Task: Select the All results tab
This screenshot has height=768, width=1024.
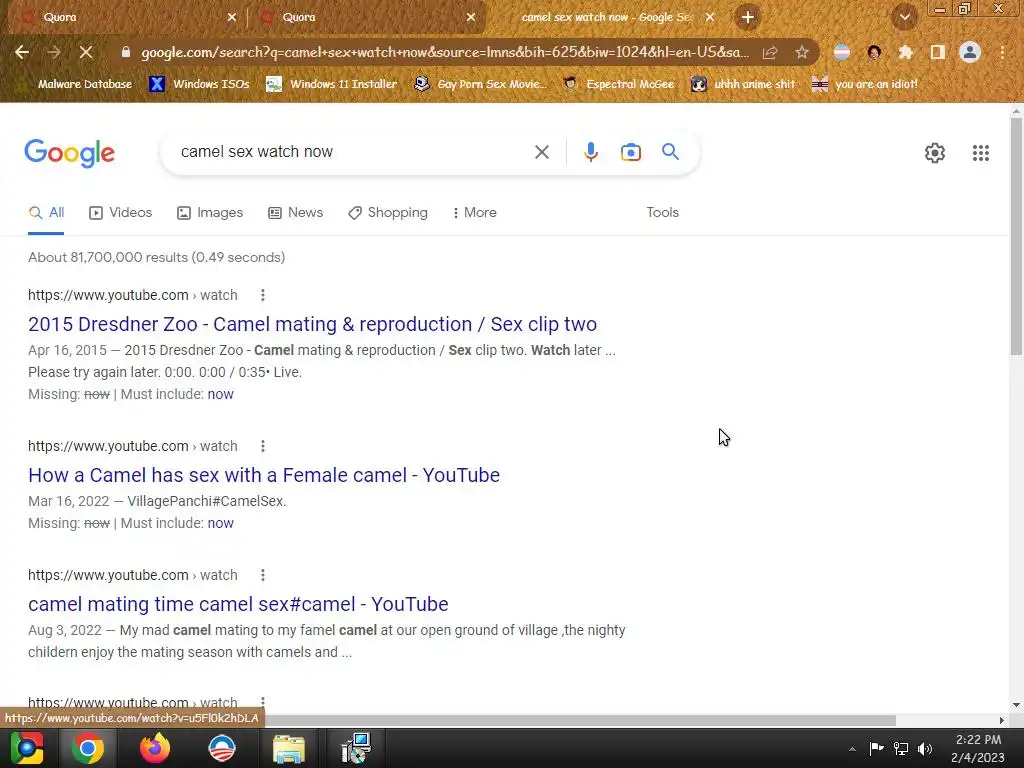Action: (46, 213)
